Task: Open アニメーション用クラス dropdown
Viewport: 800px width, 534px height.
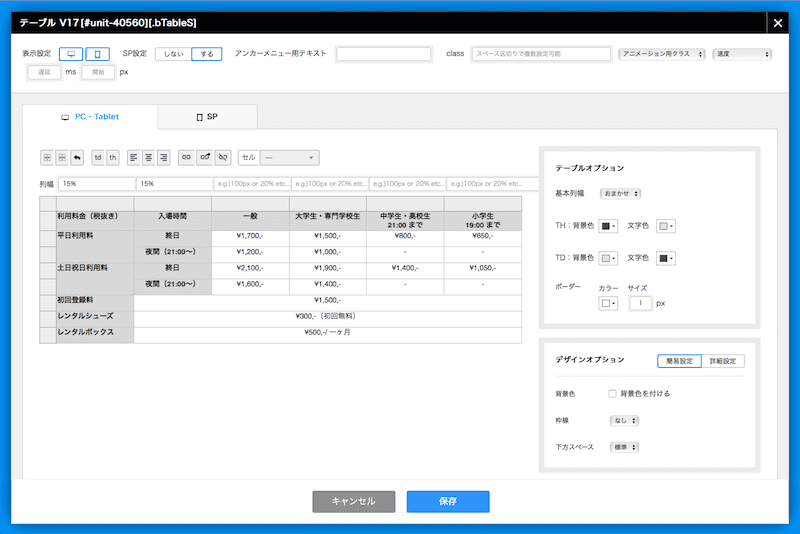Action: pyautogui.click(x=662, y=54)
